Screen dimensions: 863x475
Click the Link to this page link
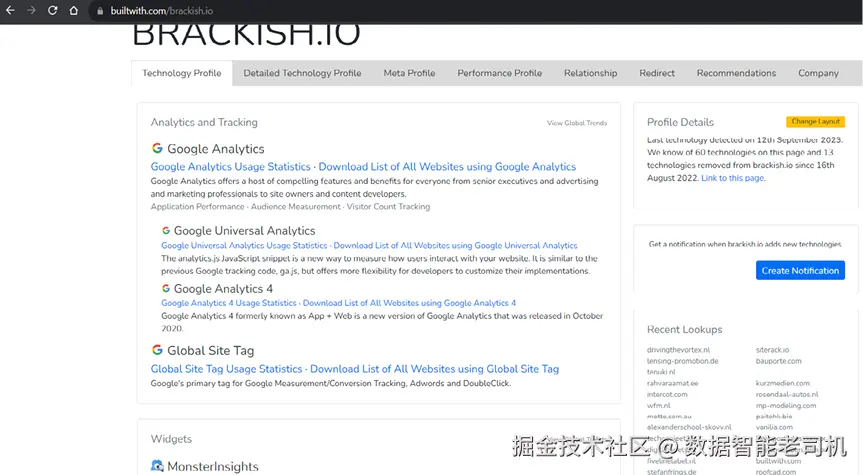click(x=733, y=178)
